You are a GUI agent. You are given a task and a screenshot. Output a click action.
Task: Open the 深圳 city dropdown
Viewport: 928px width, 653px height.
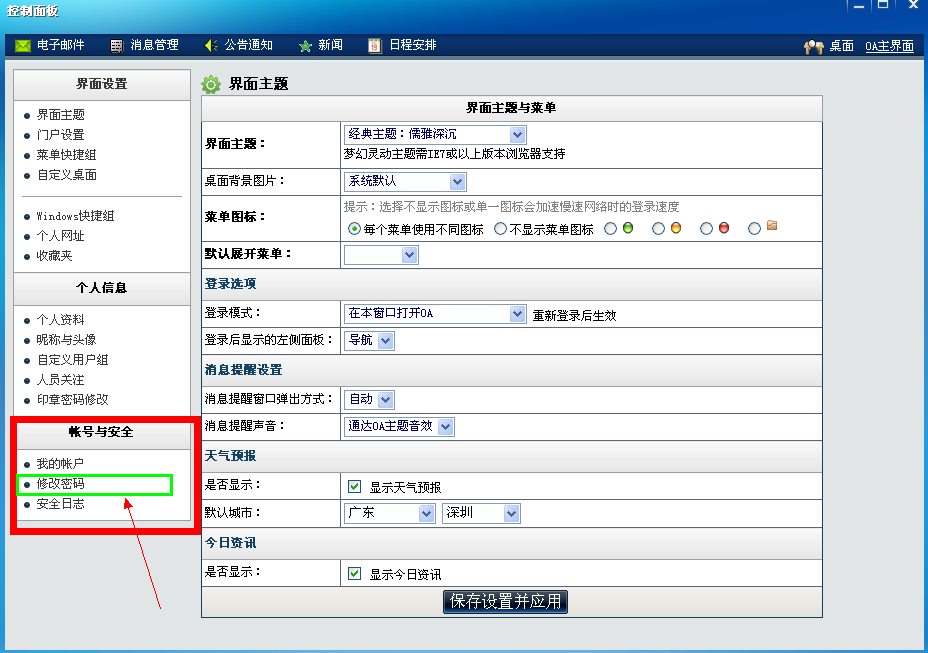pyautogui.click(x=511, y=513)
